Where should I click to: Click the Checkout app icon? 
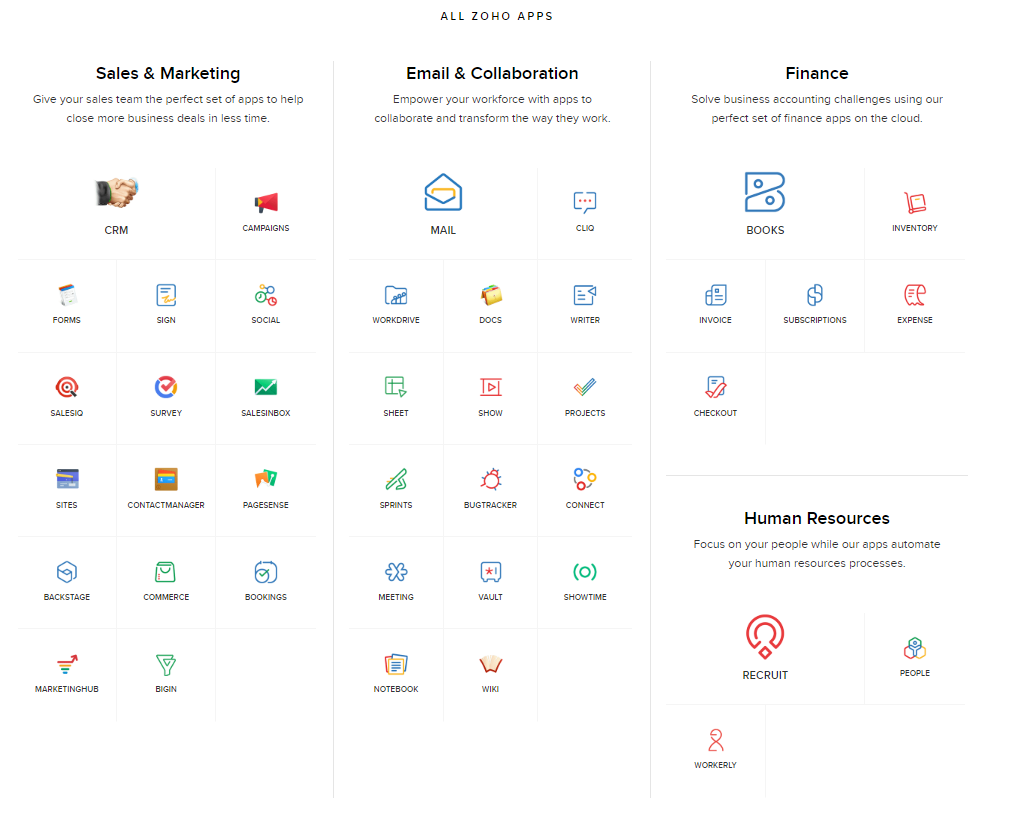(x=715, y=387)
